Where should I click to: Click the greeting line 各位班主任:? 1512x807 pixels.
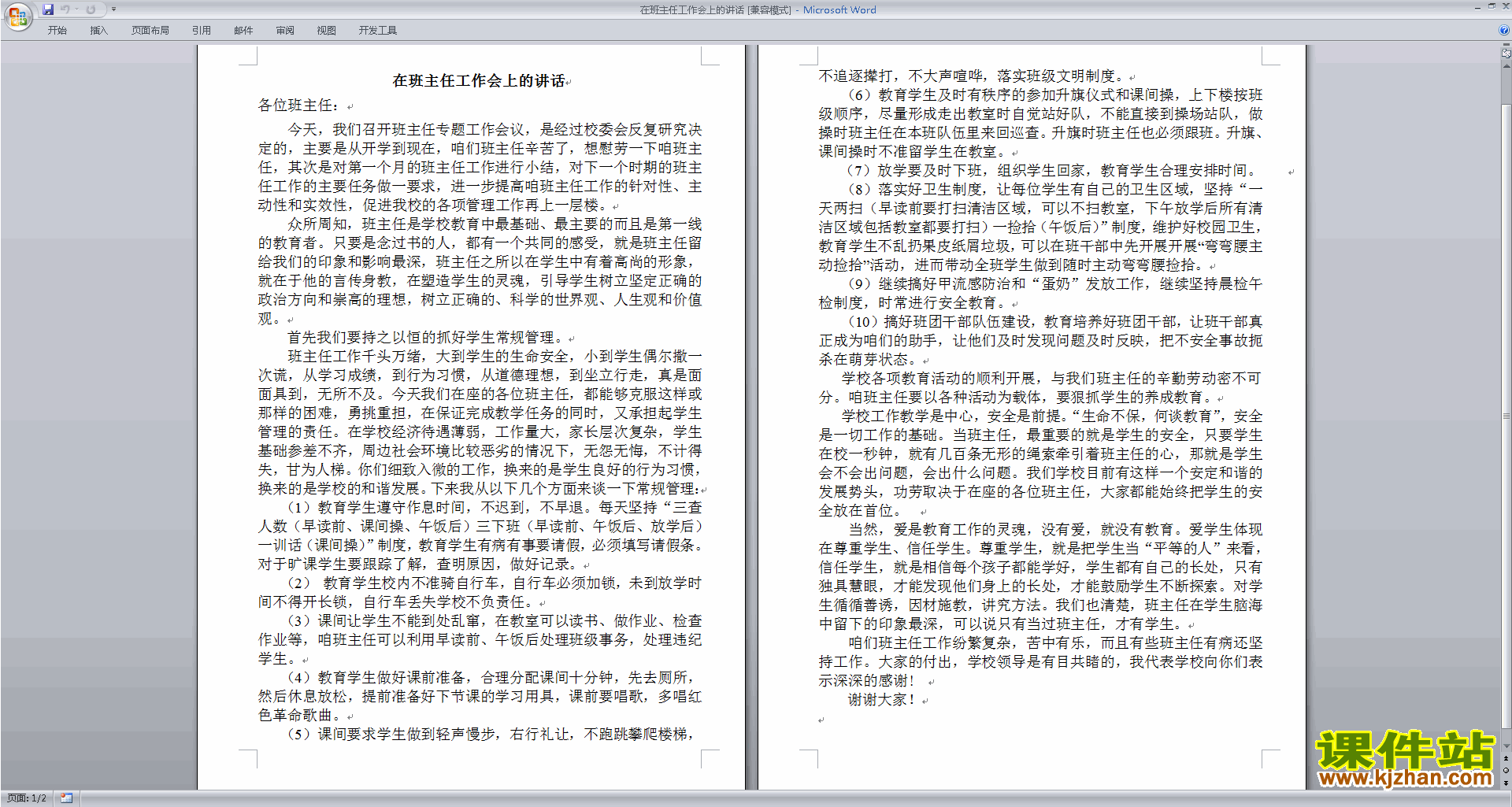pos(299,106)
